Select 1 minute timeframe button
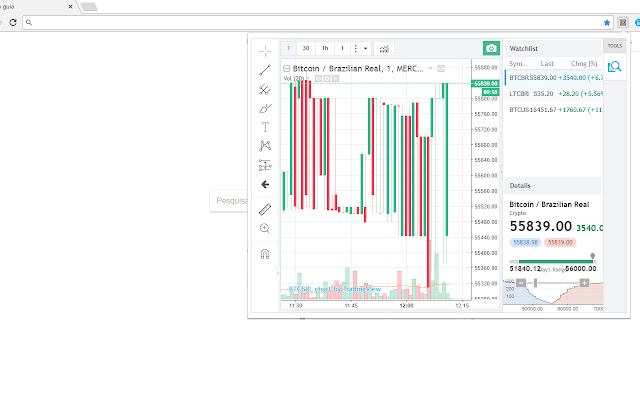The height and width of the screenshot is (400, 640). point(289,48)
